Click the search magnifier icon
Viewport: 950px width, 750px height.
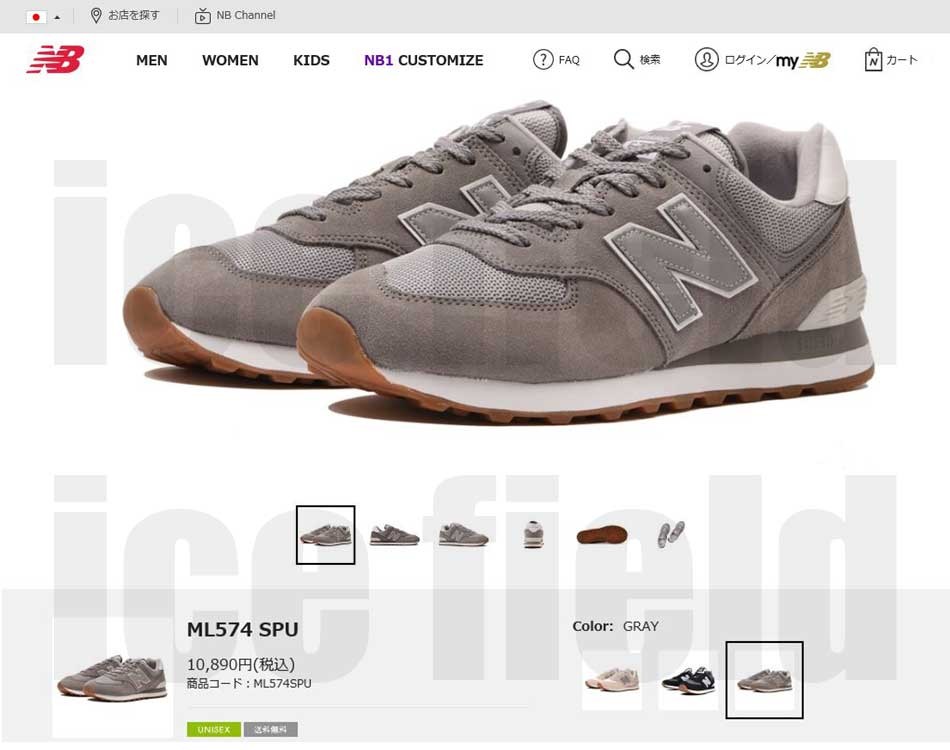pyautogui.click(x=623, y=59)
